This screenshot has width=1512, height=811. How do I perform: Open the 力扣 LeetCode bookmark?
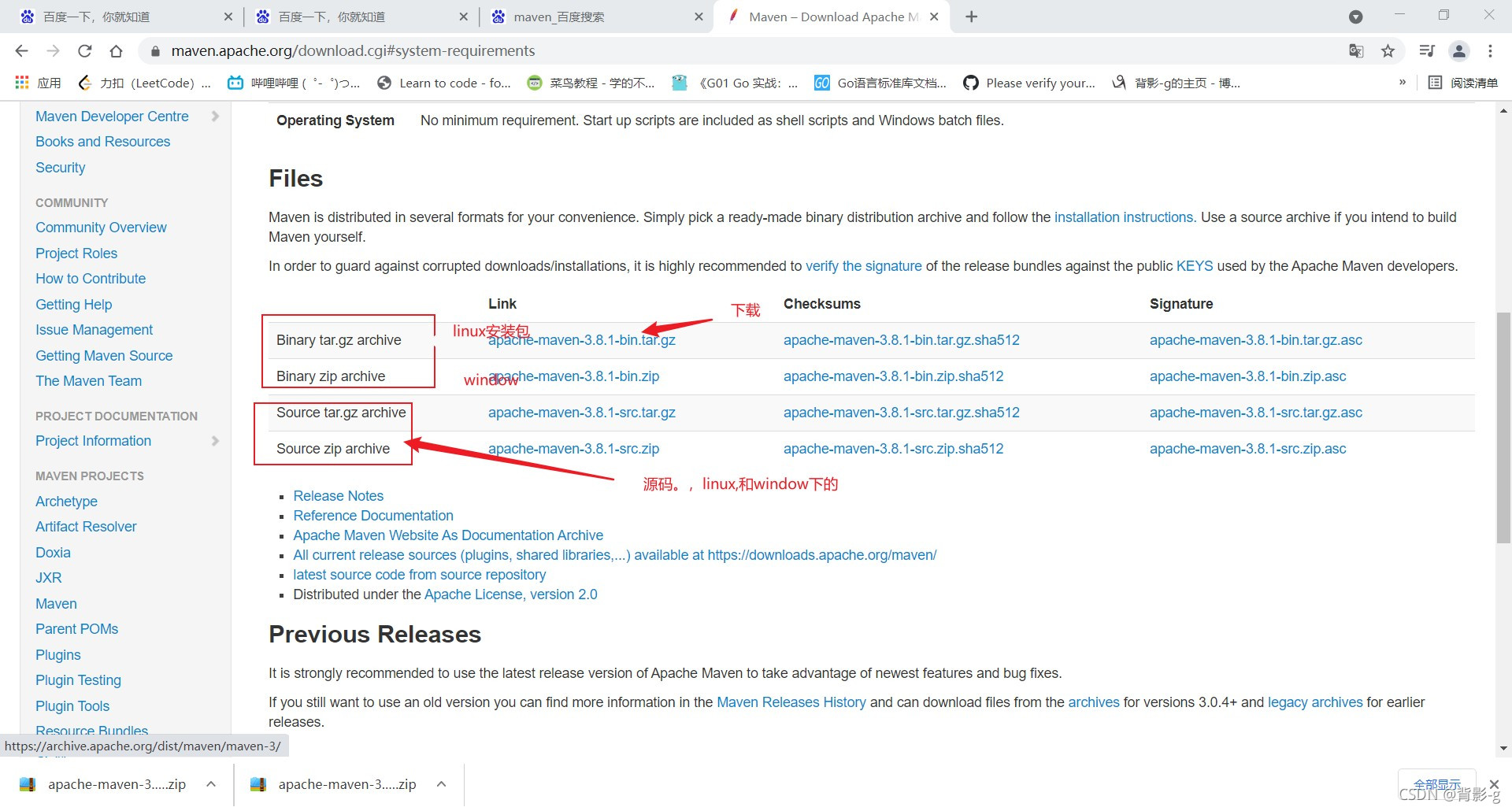point(145,83)
